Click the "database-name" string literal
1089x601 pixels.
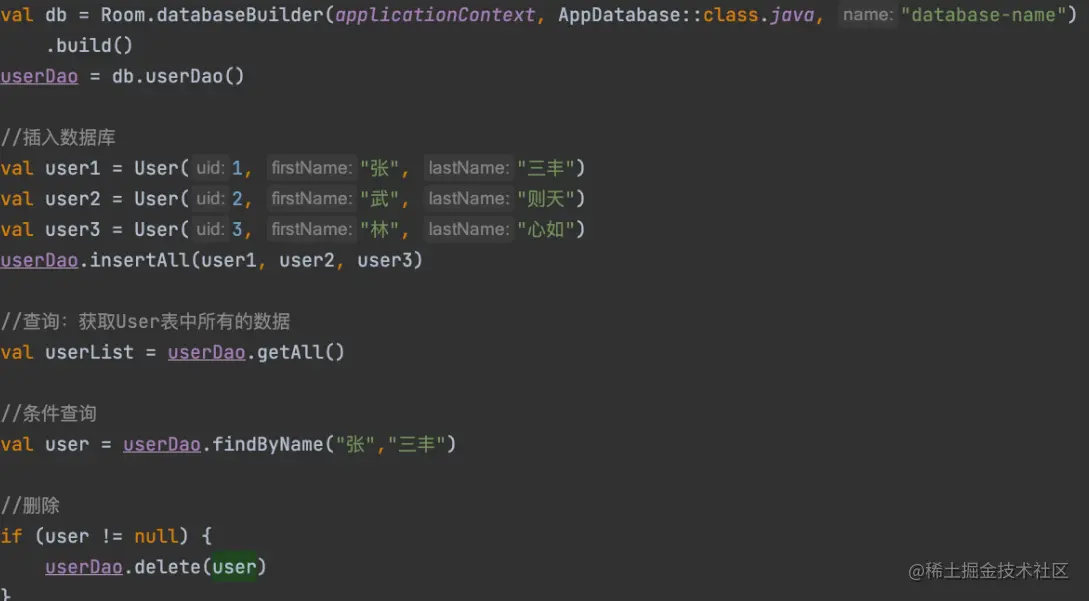tap(983, 15)
